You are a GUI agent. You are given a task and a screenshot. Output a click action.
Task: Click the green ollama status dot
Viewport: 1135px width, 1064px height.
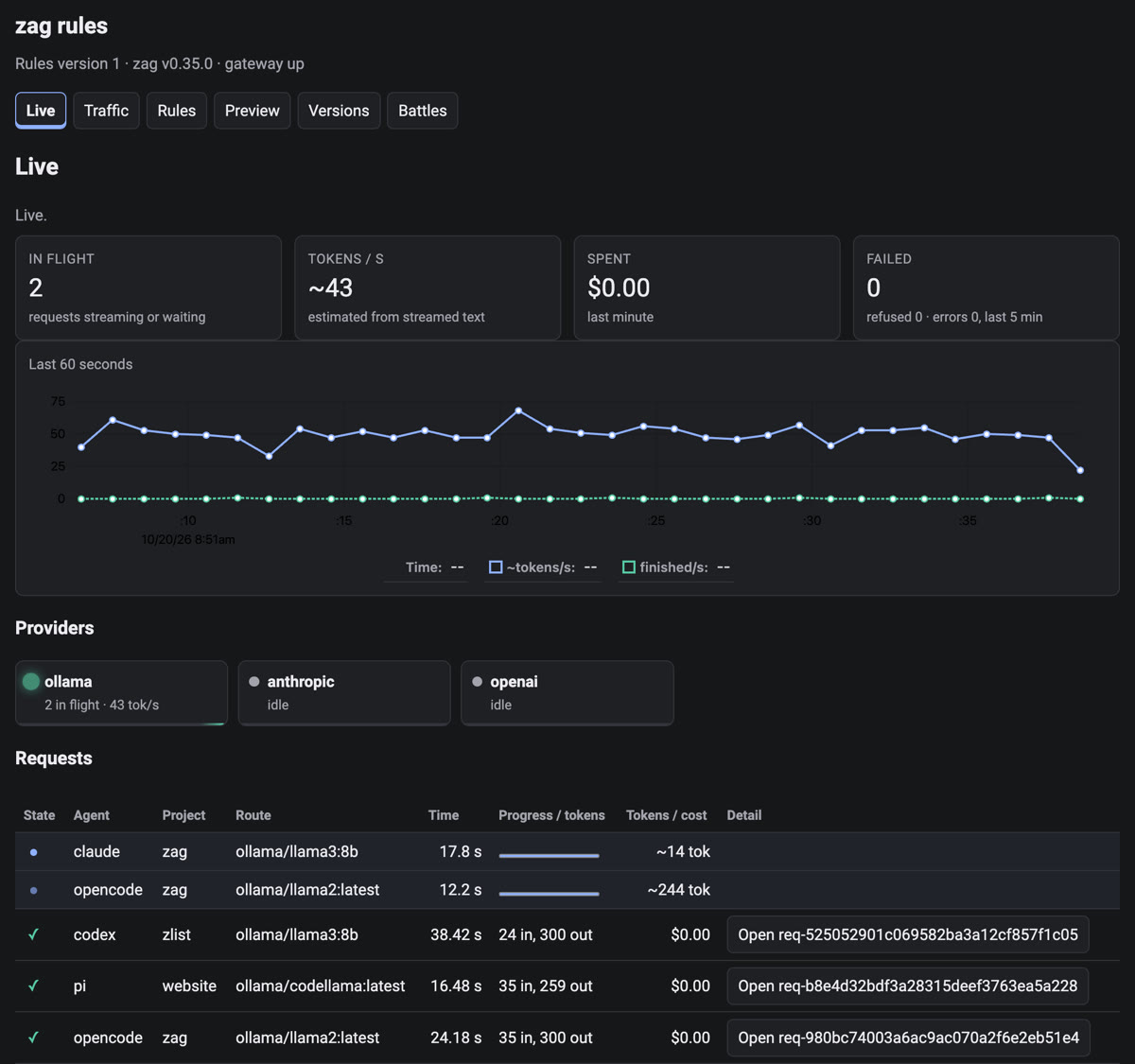tap(31, 681)
